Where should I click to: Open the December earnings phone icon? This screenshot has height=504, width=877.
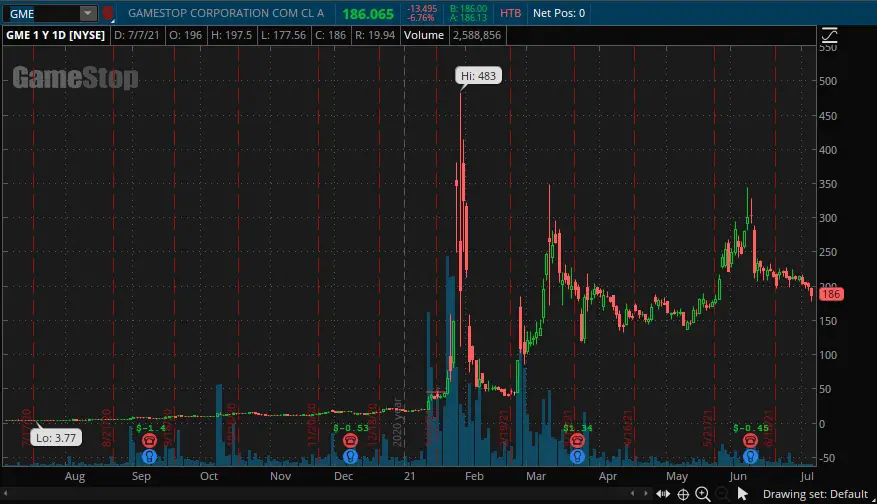pos(350,440)
